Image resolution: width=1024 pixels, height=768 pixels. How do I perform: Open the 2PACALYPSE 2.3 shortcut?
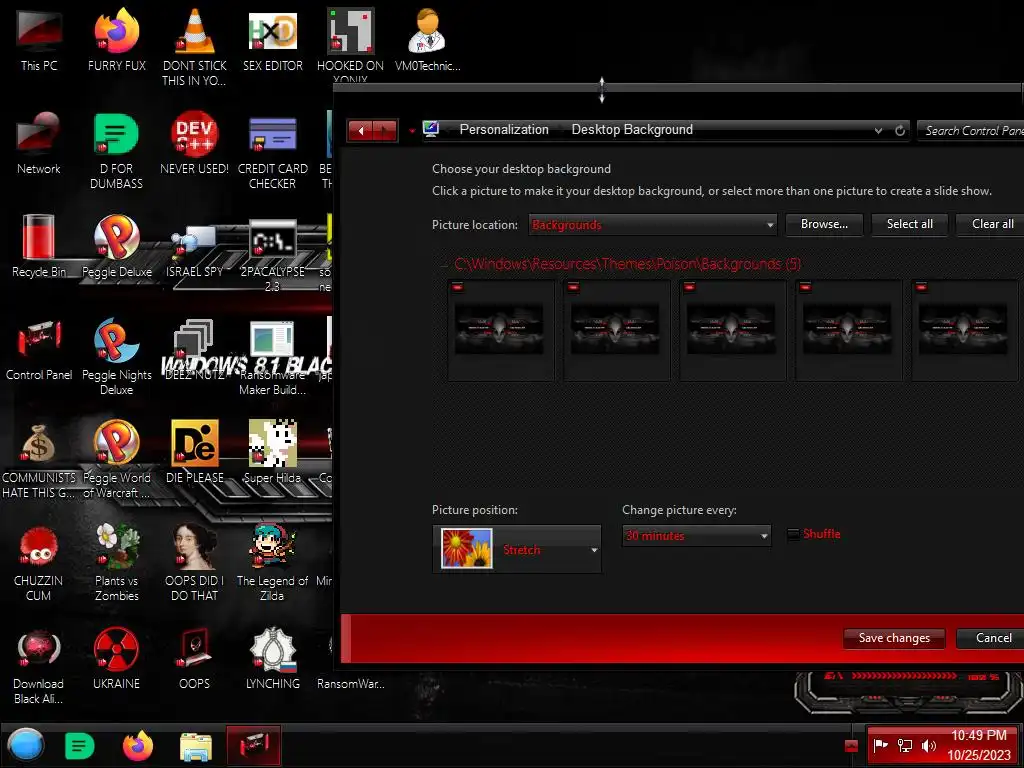point(272,255)
